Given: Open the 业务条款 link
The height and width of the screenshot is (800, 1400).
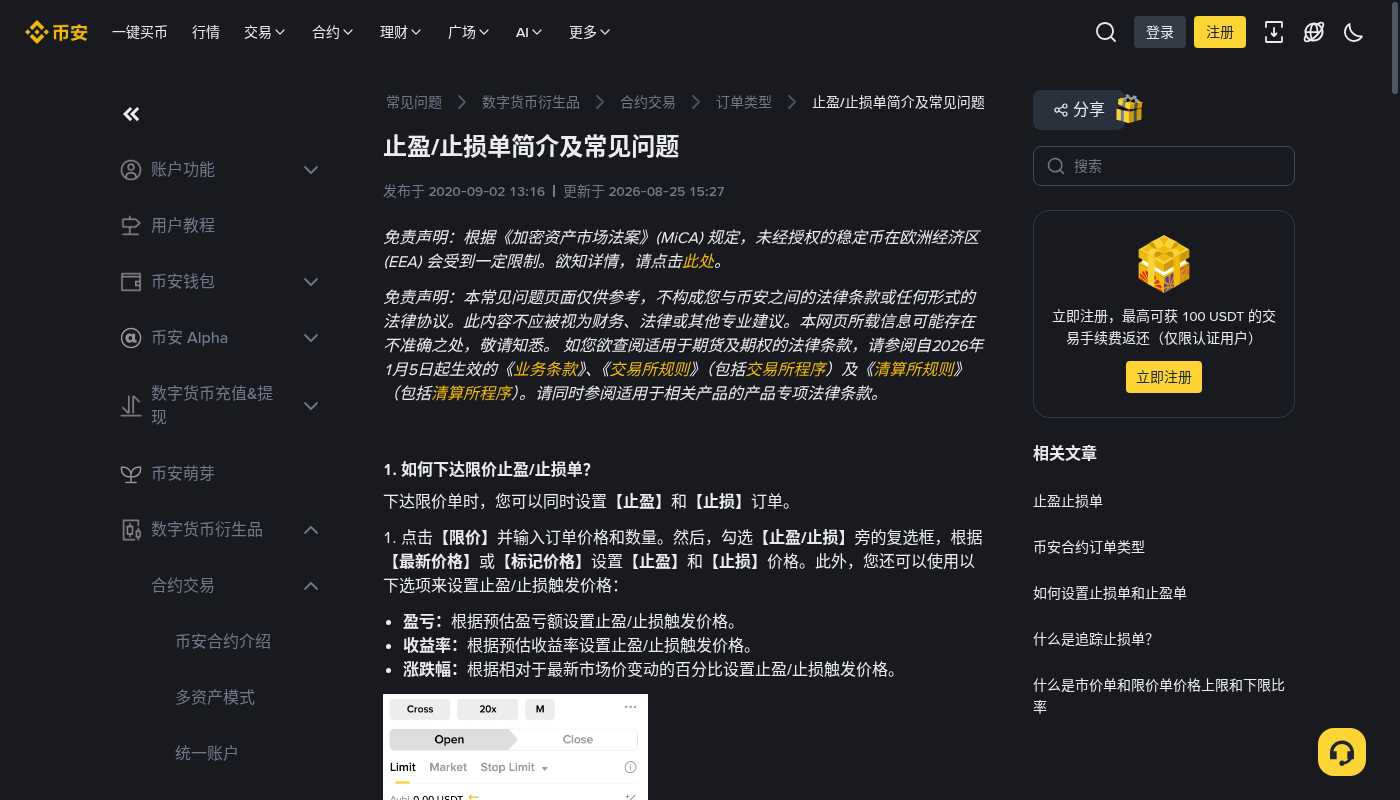Looking at the screenshot, I should tap(546, 369).
